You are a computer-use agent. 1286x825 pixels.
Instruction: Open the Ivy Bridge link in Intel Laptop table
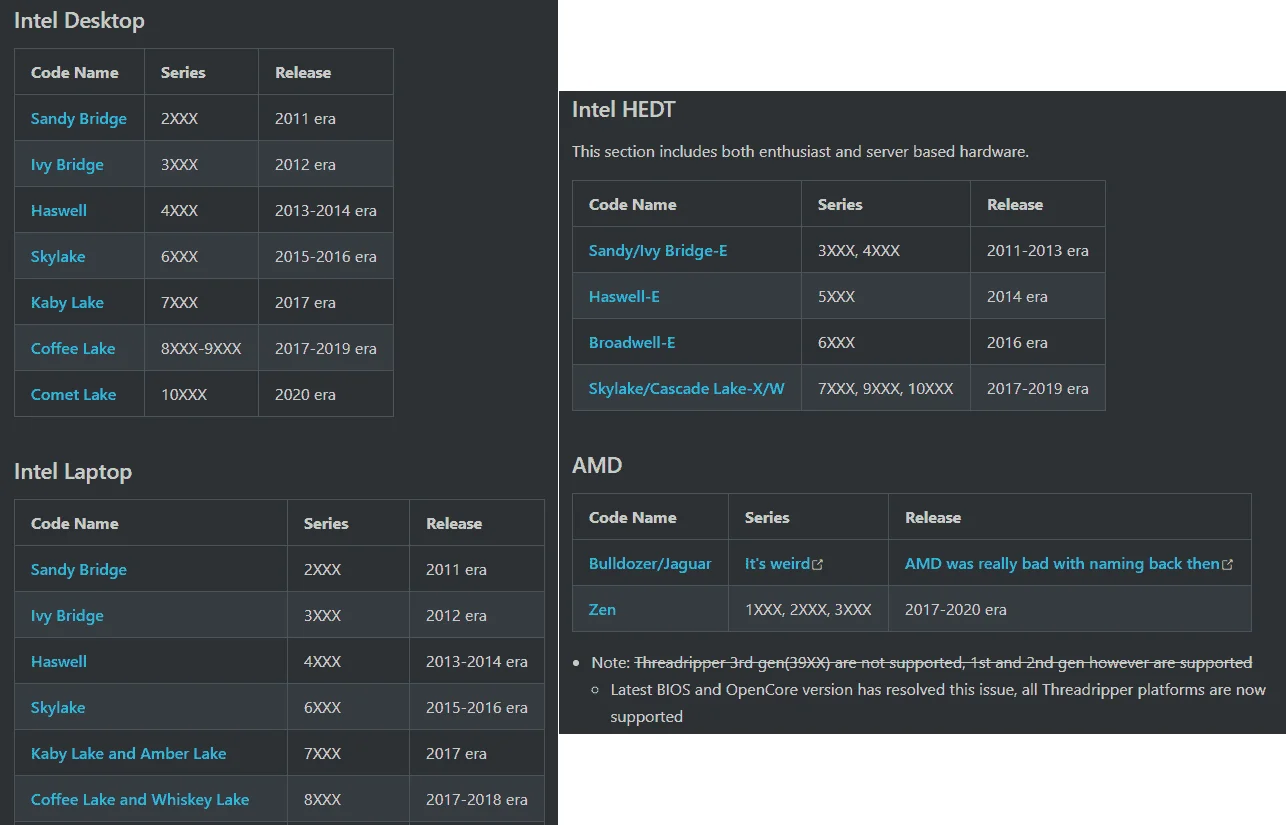[67, 615]
